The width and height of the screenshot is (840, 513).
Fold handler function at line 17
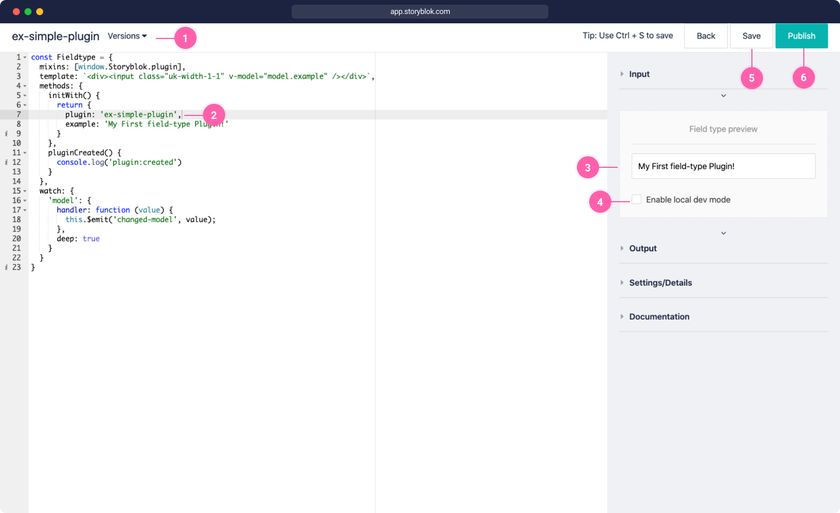click(25, 210)
